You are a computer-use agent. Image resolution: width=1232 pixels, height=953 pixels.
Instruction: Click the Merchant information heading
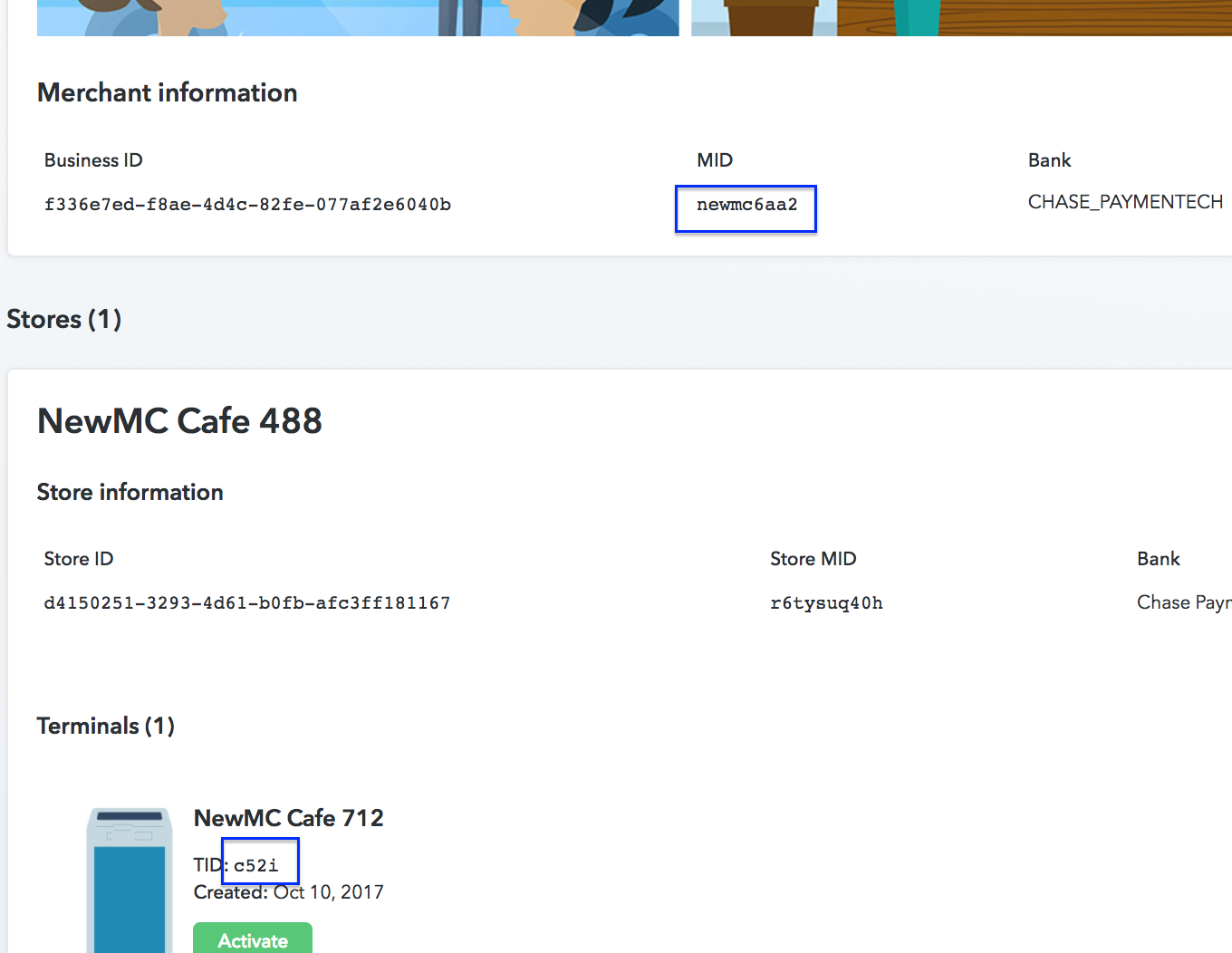168,92
